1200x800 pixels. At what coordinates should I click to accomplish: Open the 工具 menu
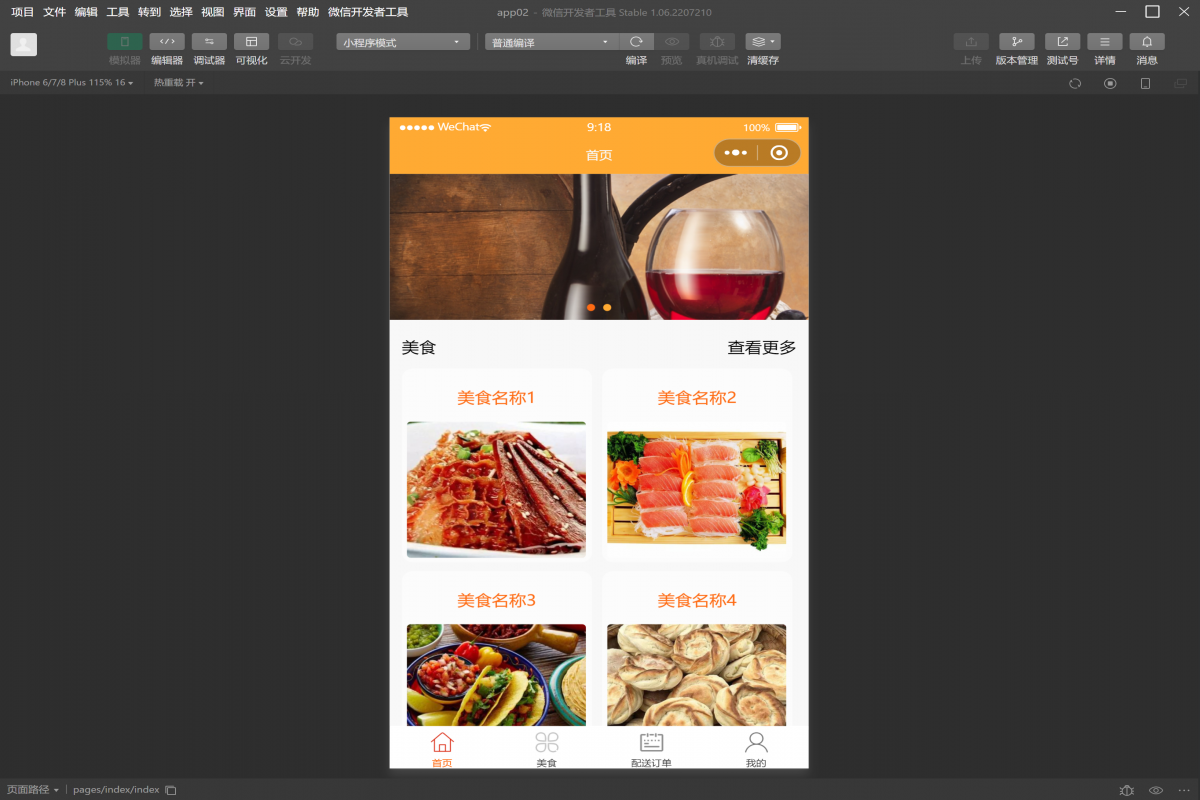118,12
